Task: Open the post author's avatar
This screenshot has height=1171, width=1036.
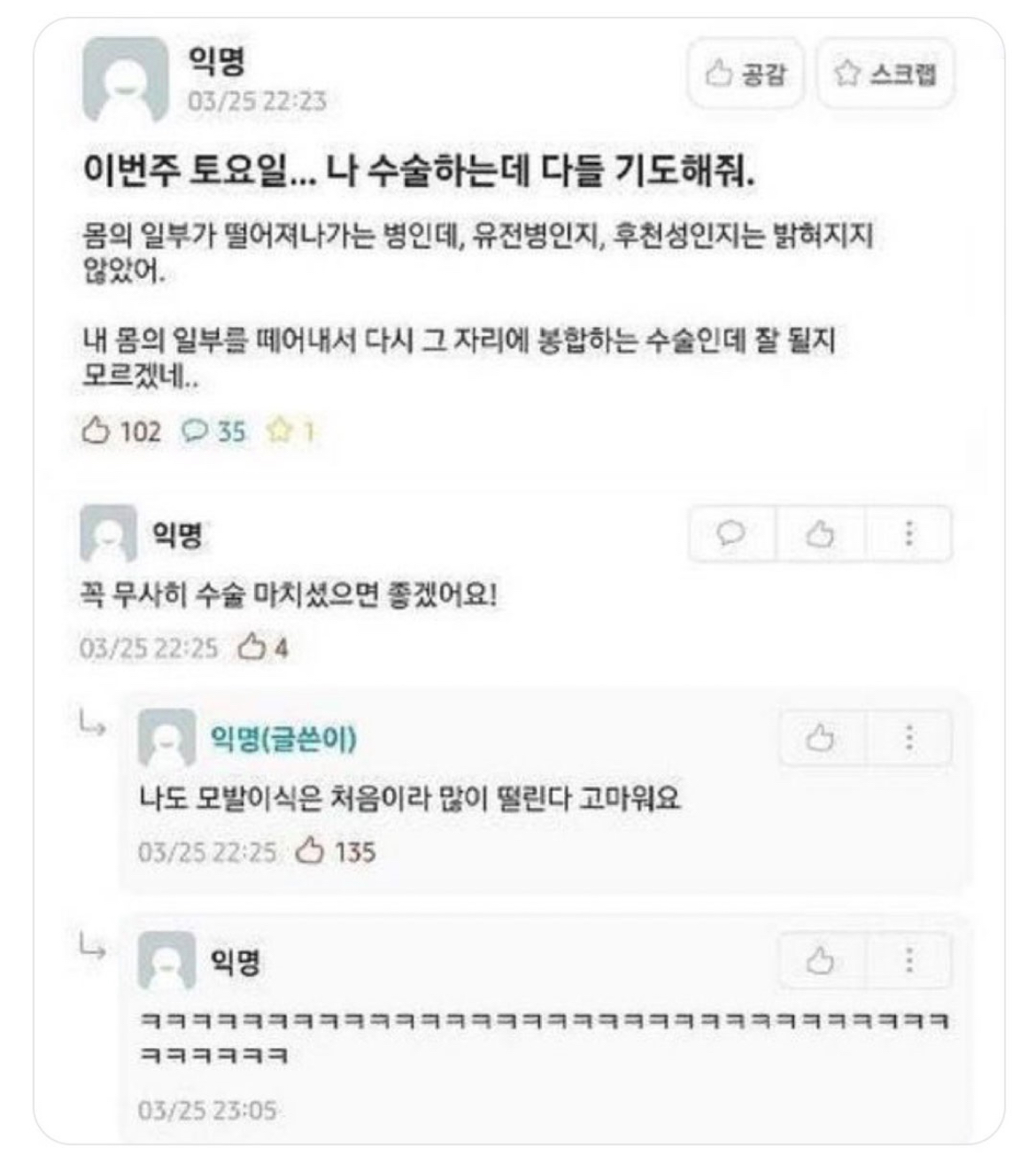Action: click(x=125, y=80)
